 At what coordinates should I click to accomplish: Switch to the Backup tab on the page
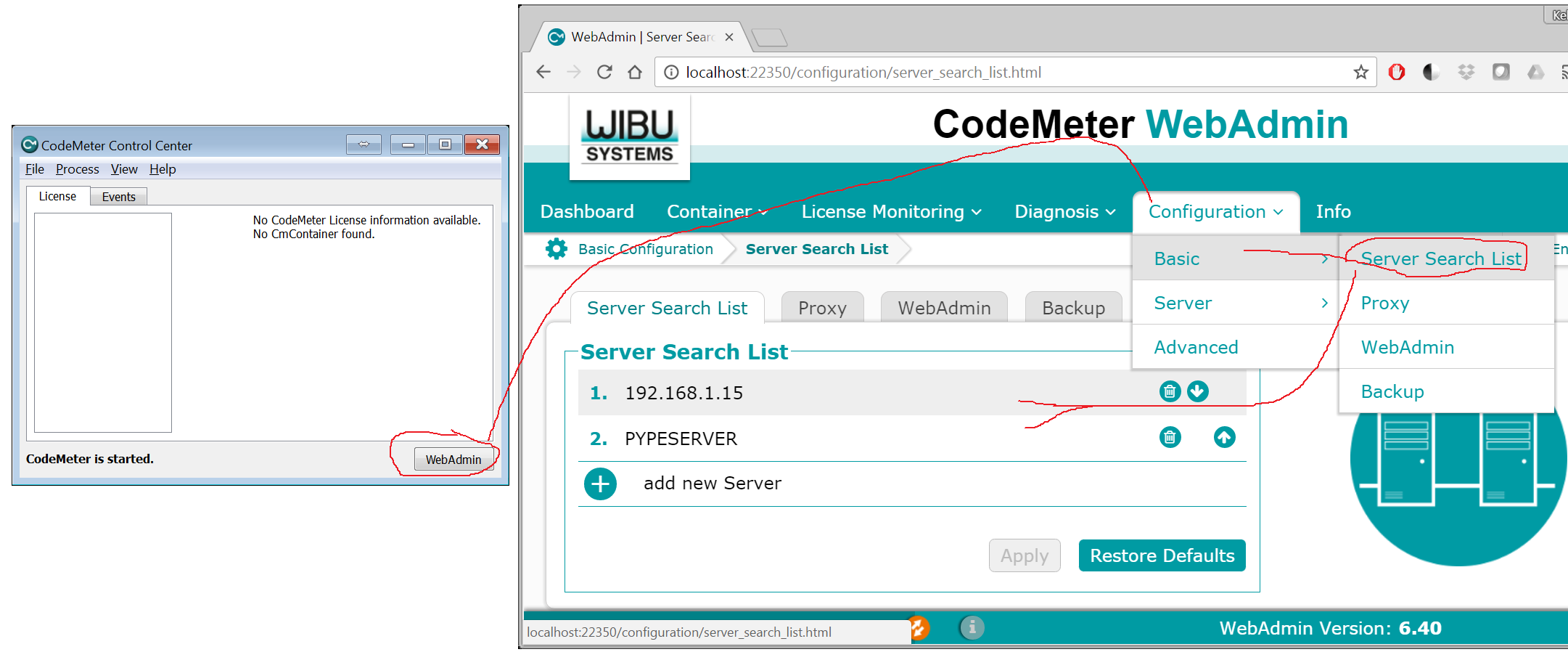point(1073,307)
